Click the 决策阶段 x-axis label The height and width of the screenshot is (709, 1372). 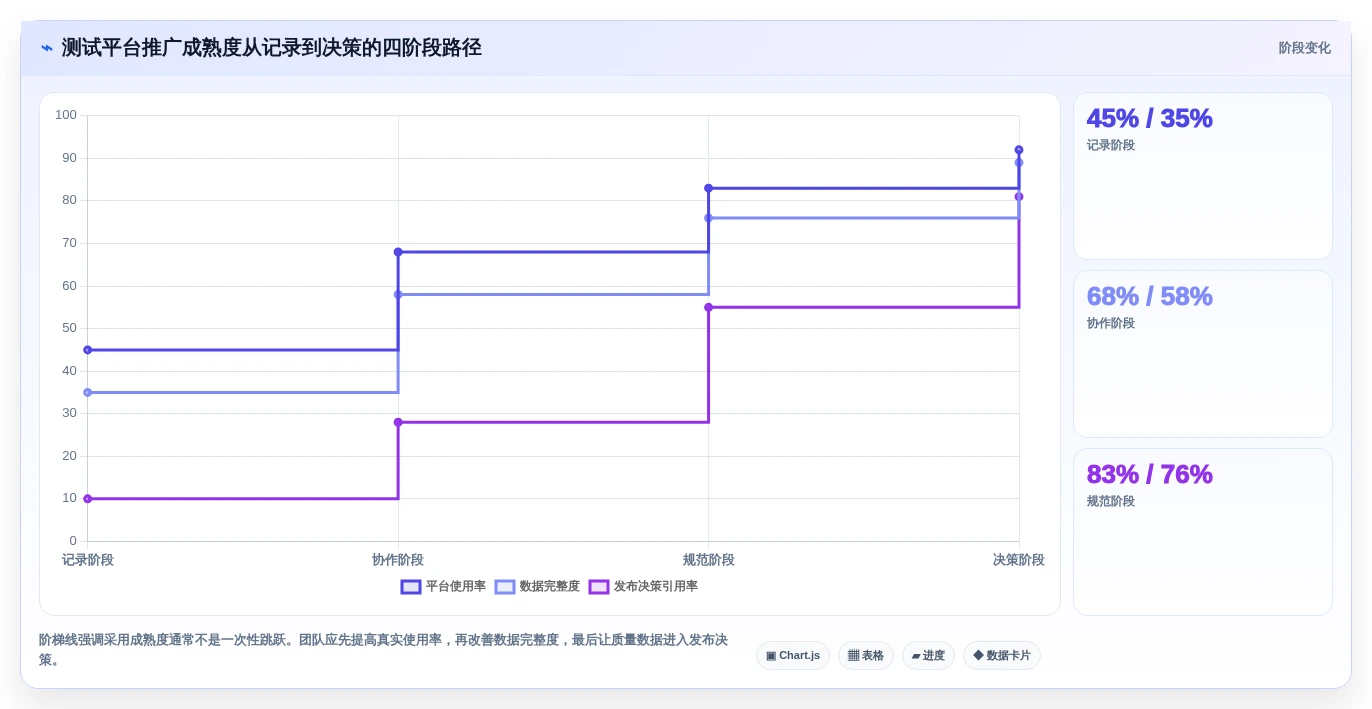click(1019, 560)
